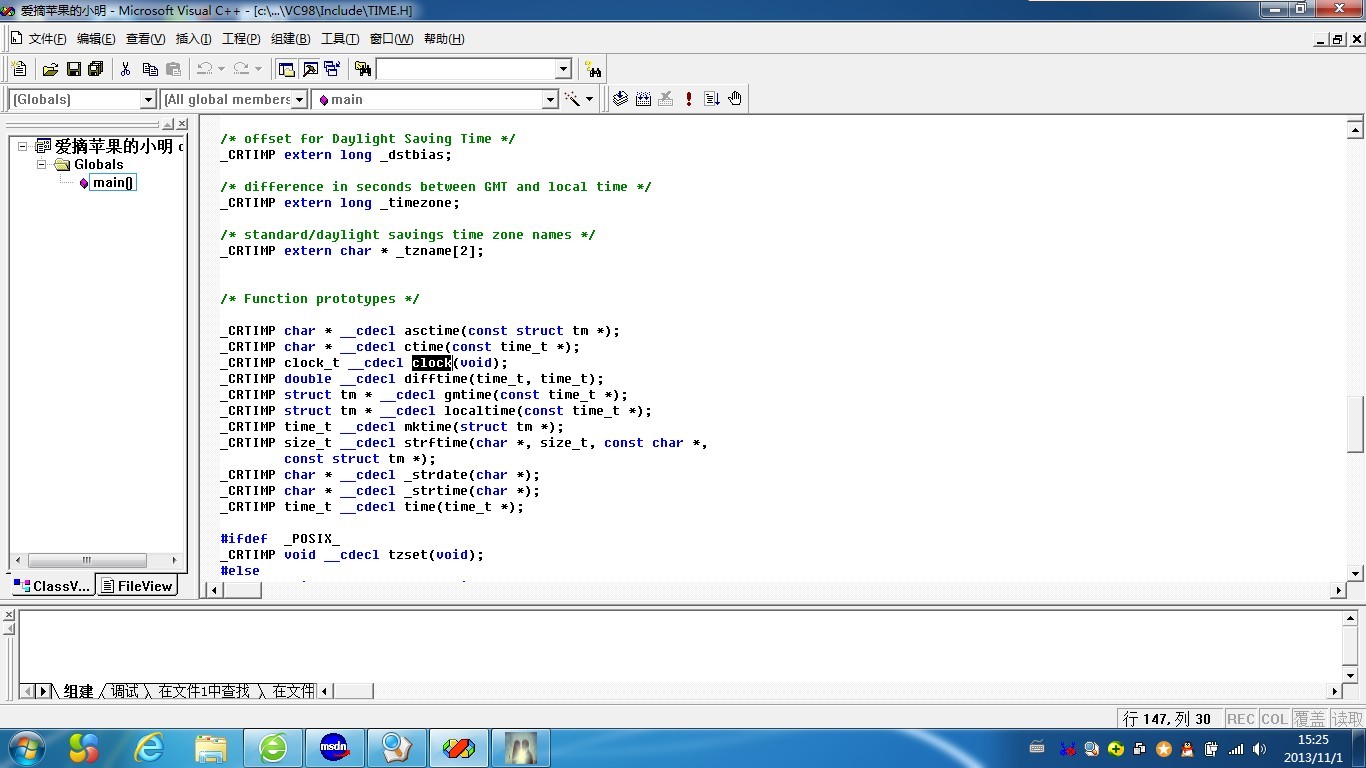The image size is (1366, 768).
Task: Click the code editor vertical scrollbar thumb
Action: point(1355,424)
